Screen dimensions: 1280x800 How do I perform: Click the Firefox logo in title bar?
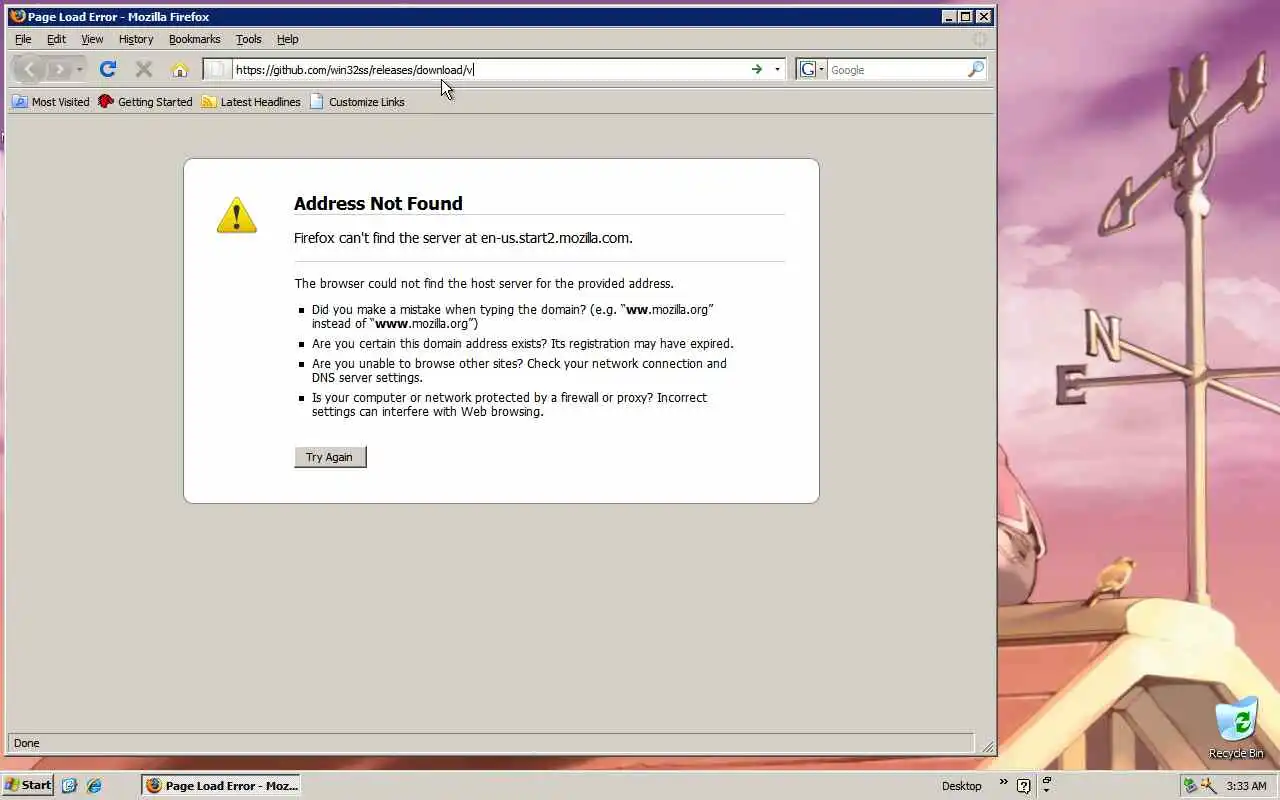coord(17,16)
